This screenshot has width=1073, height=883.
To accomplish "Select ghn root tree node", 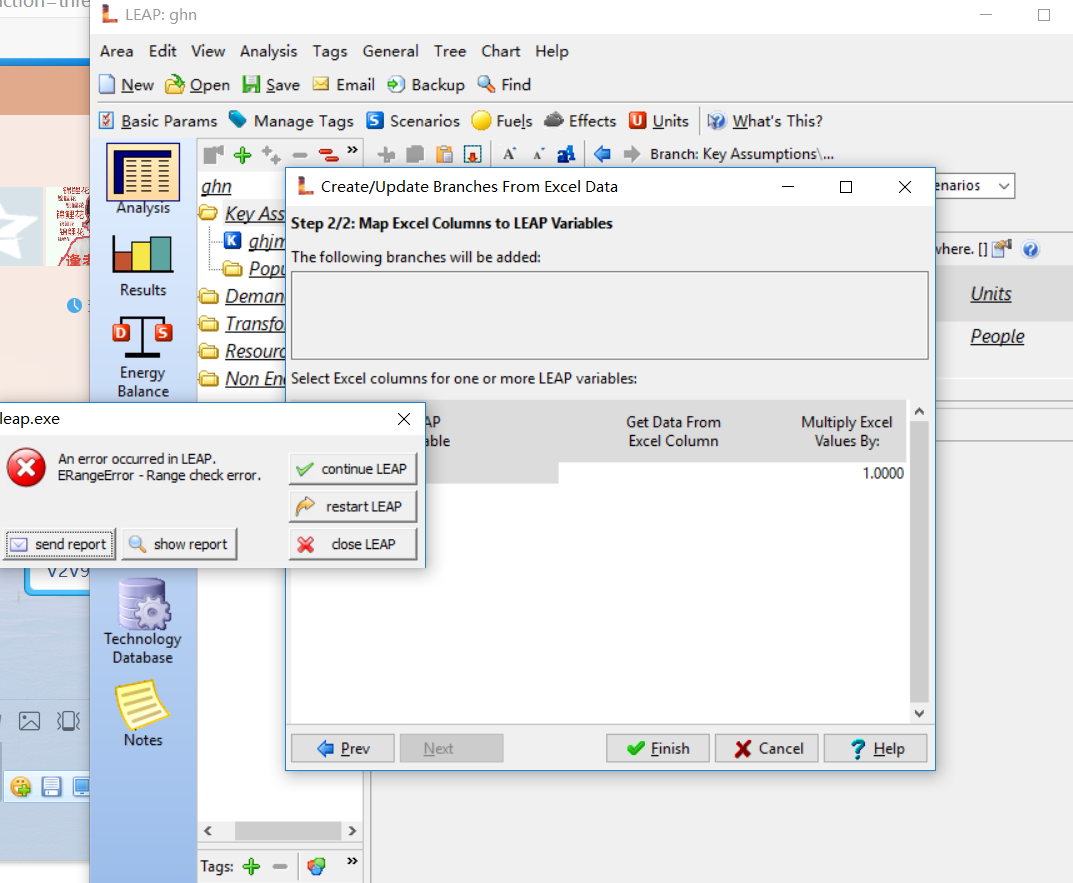I will click(x=216, y=186).
